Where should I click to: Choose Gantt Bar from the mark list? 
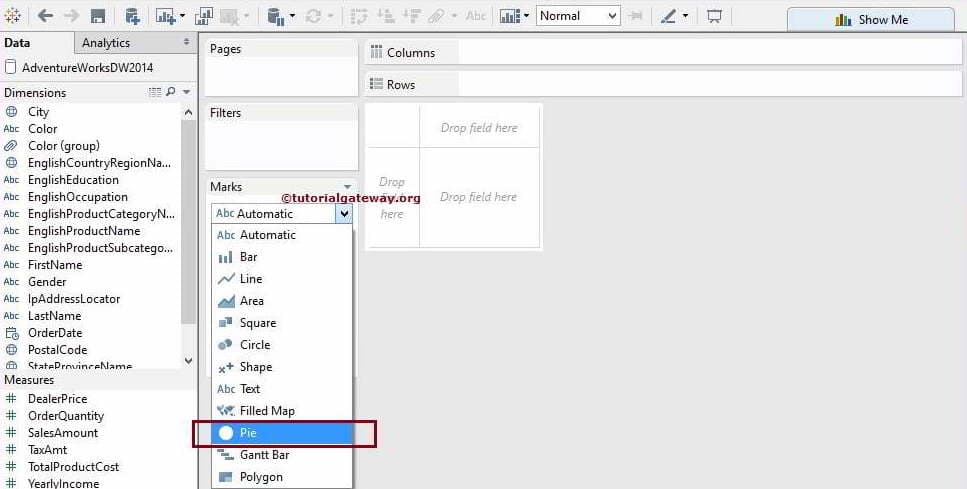coord(282,455)
